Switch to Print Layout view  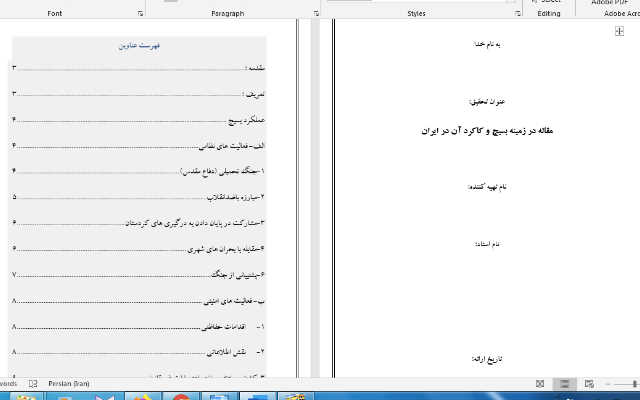pyautogui.click(x=564, y=384)
